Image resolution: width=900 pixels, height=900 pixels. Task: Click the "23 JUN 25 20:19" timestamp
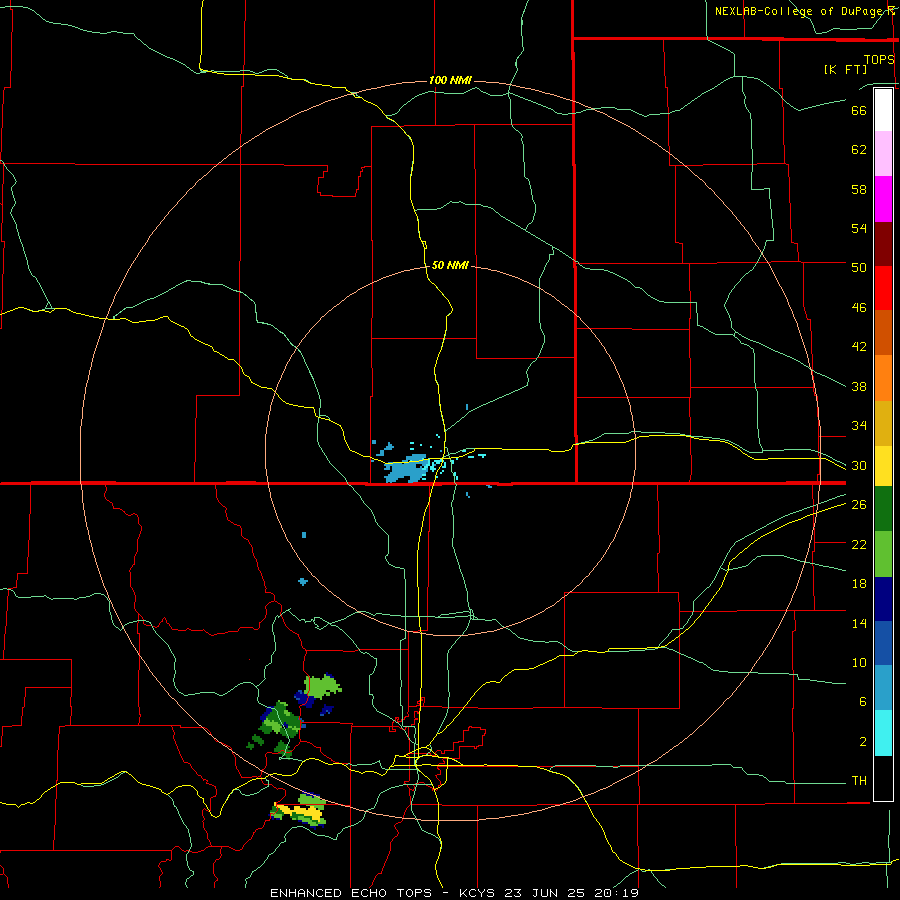coord(573,893)
